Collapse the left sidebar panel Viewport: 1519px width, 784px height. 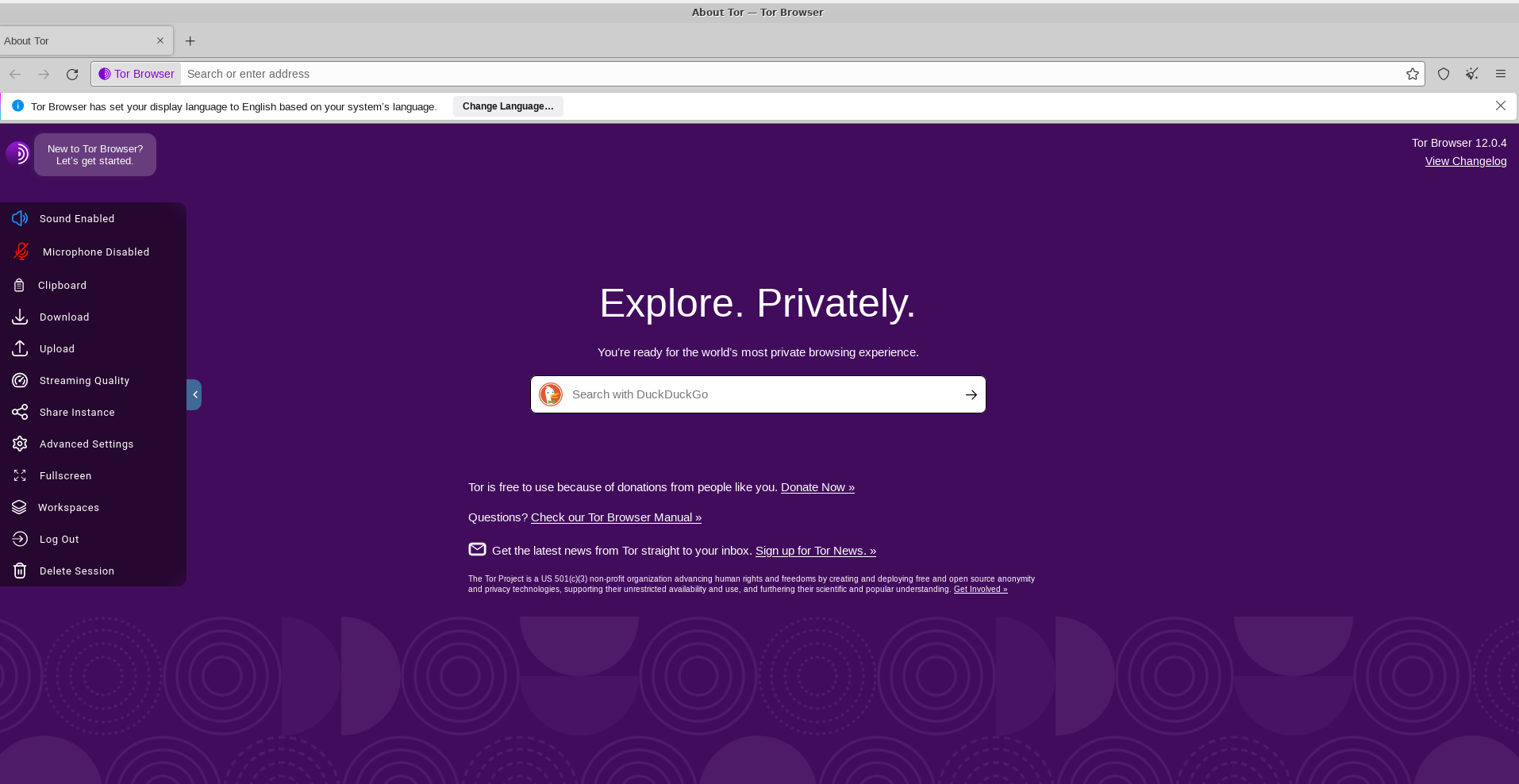[x=194, y=394]
